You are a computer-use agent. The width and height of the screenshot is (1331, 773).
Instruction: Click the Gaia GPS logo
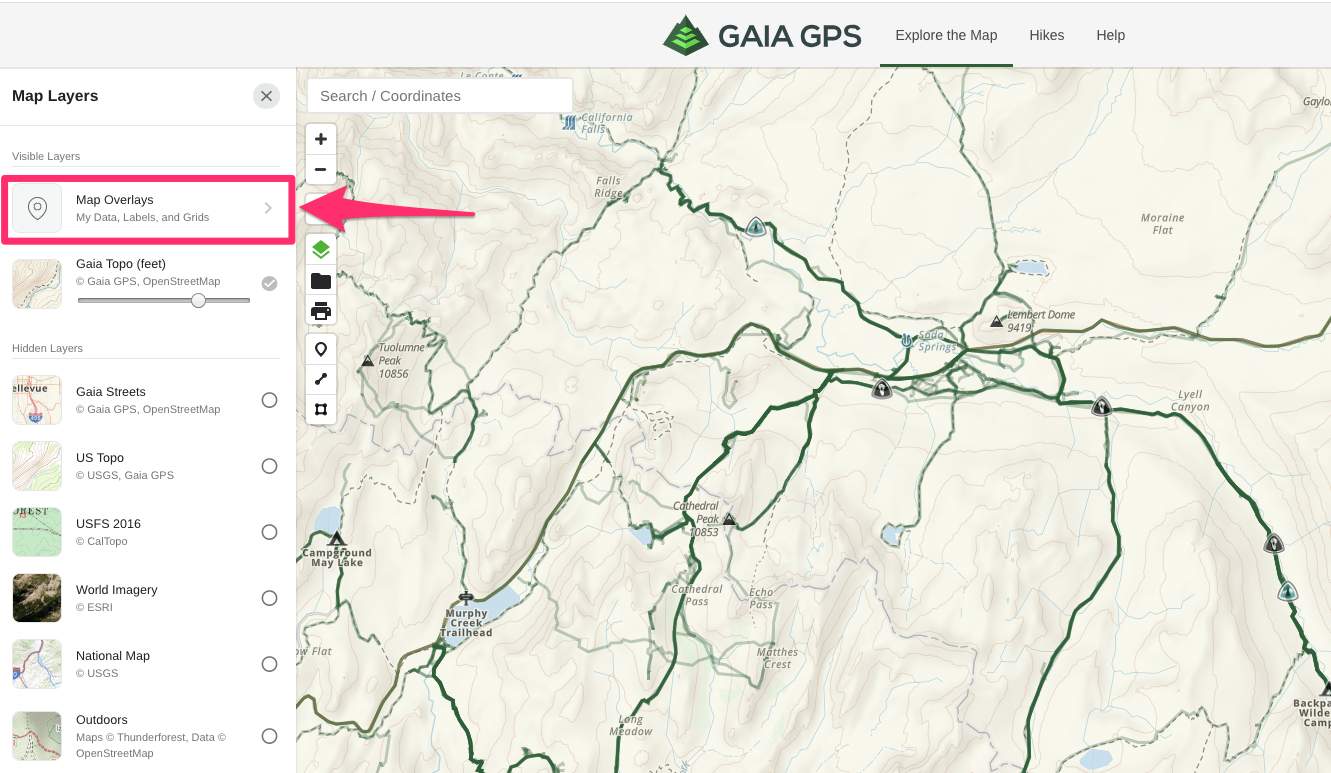coord(762,36)
